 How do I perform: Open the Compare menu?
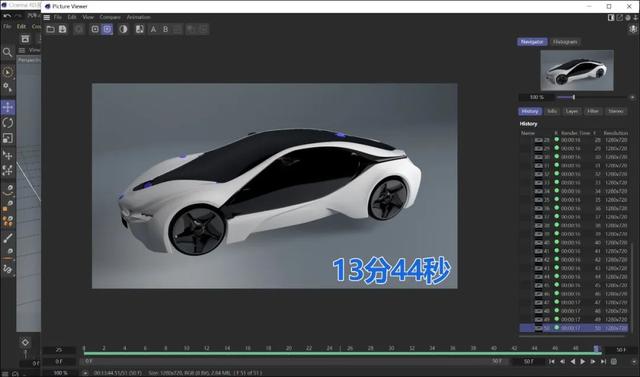click(x=110, y=17)
